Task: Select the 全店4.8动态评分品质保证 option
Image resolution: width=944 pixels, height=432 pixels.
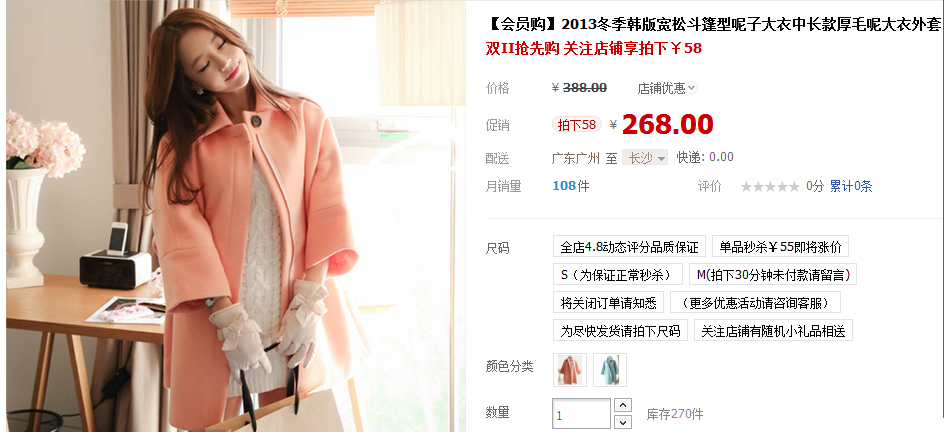Action: 629,247
